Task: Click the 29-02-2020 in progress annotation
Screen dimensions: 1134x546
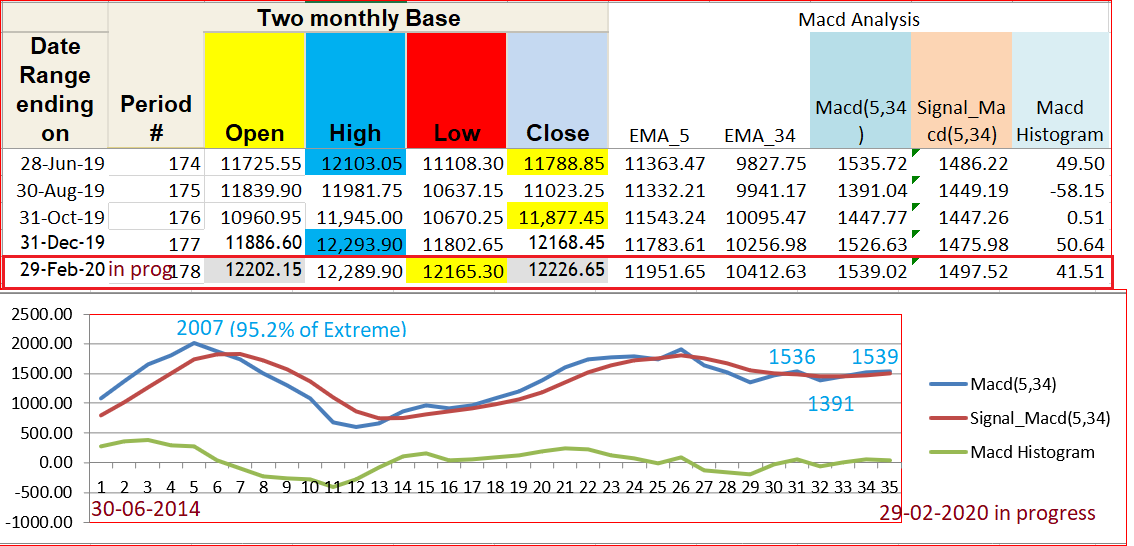Action: pos(987,513)
